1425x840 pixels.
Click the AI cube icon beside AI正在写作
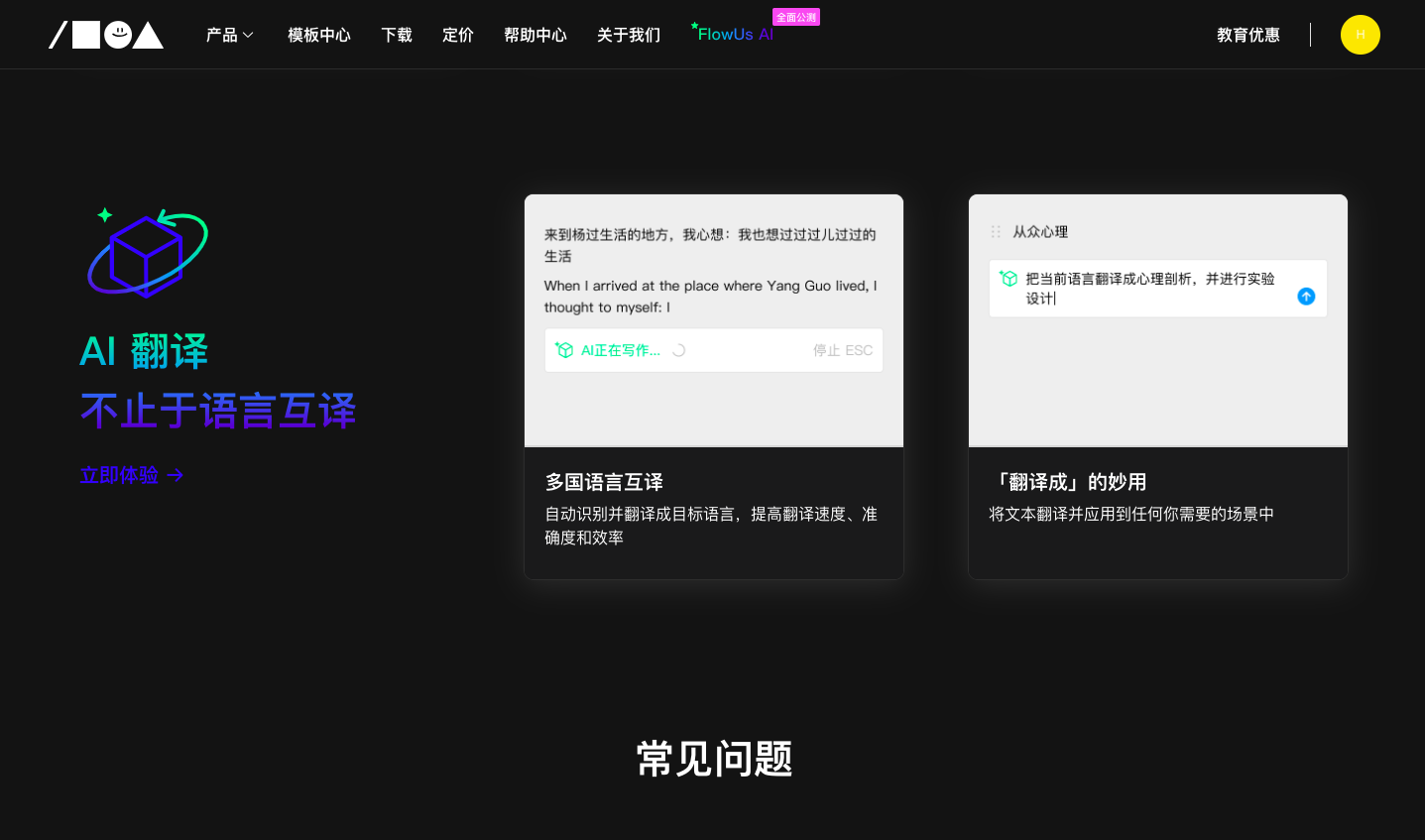point(564,350)
